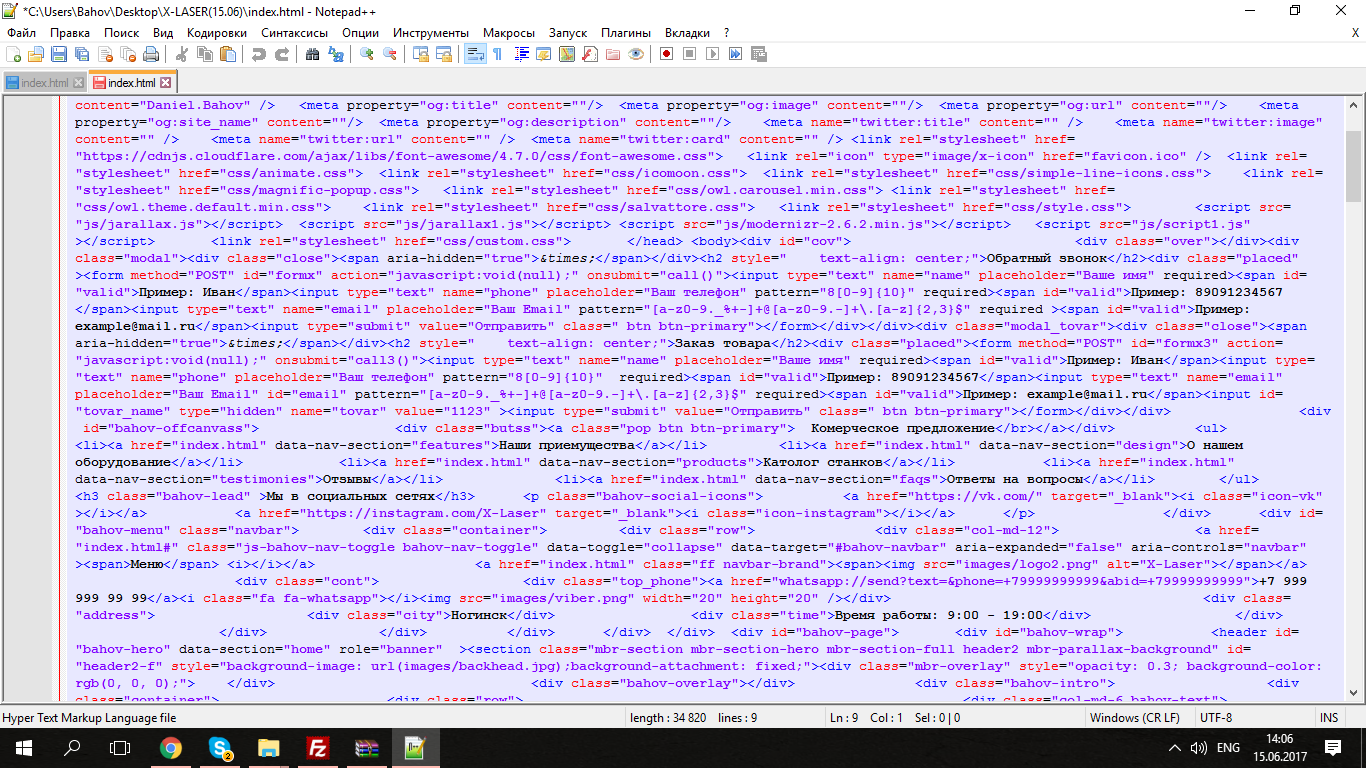1366x768 pixels.
Task: Click the scrollbar down arrow
Action: point(1354,691)
